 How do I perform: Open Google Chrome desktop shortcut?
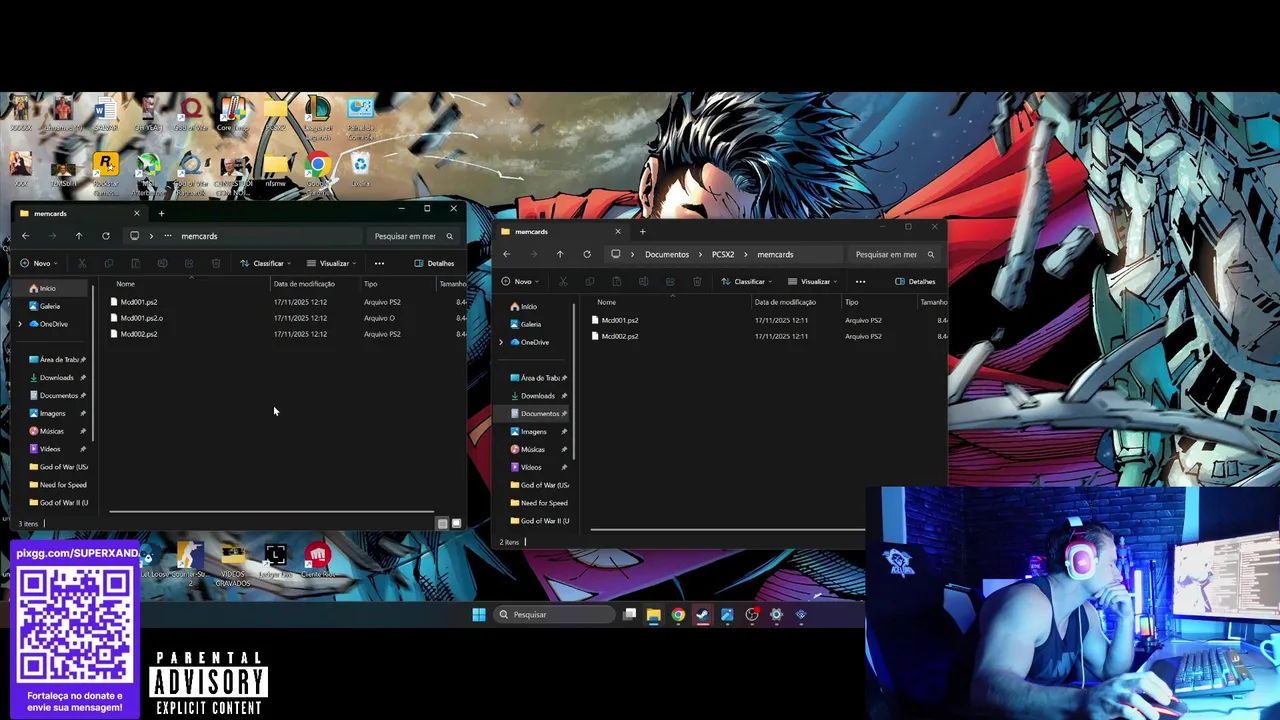[318, 171]
